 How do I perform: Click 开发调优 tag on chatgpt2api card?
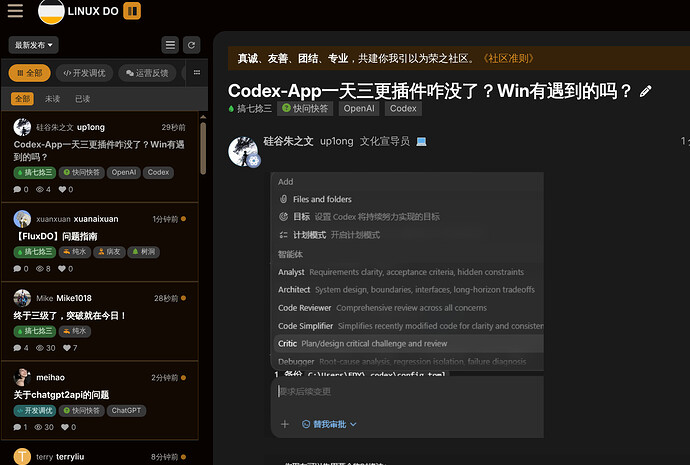tap(35, 410)
